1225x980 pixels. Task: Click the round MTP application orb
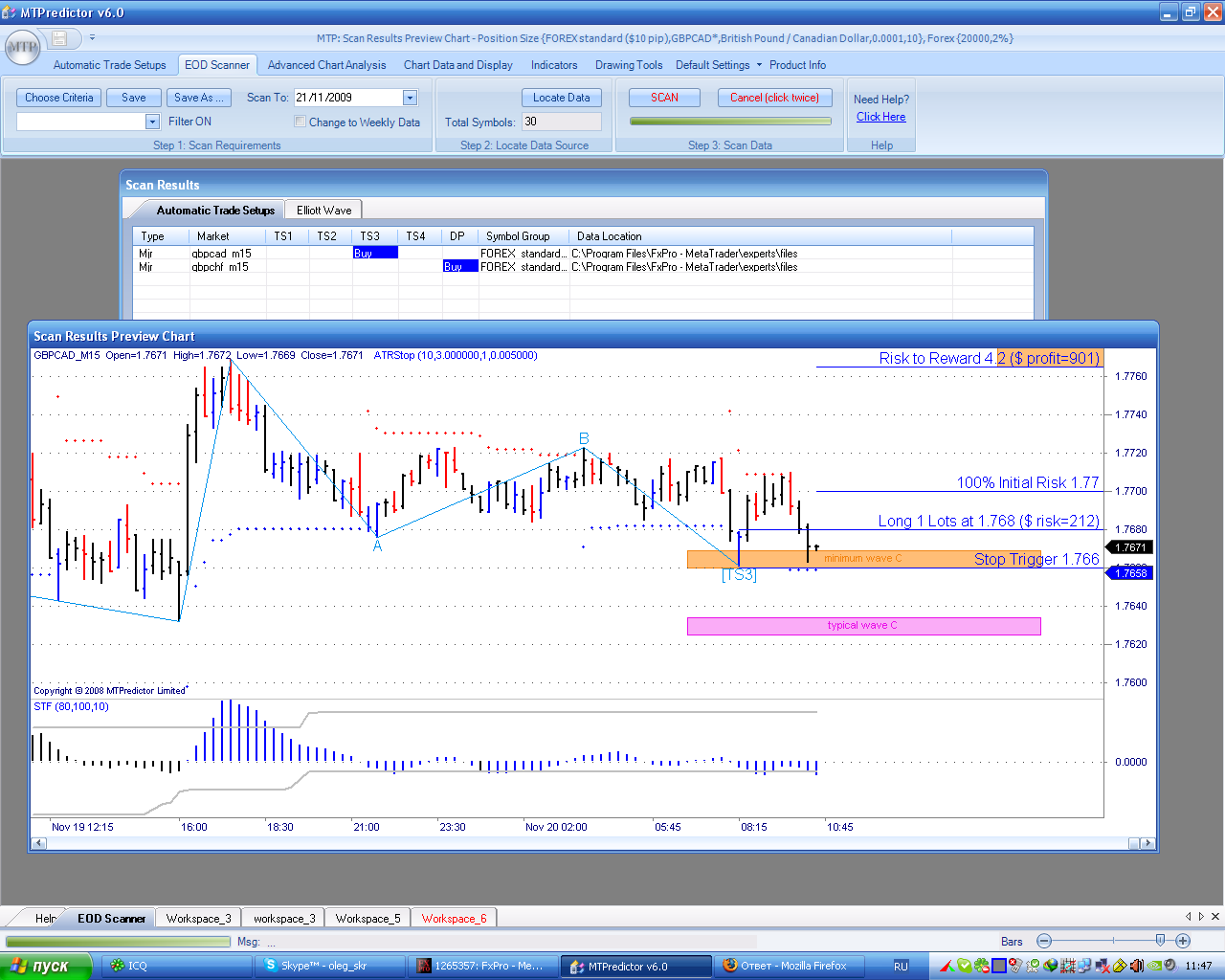22,46
